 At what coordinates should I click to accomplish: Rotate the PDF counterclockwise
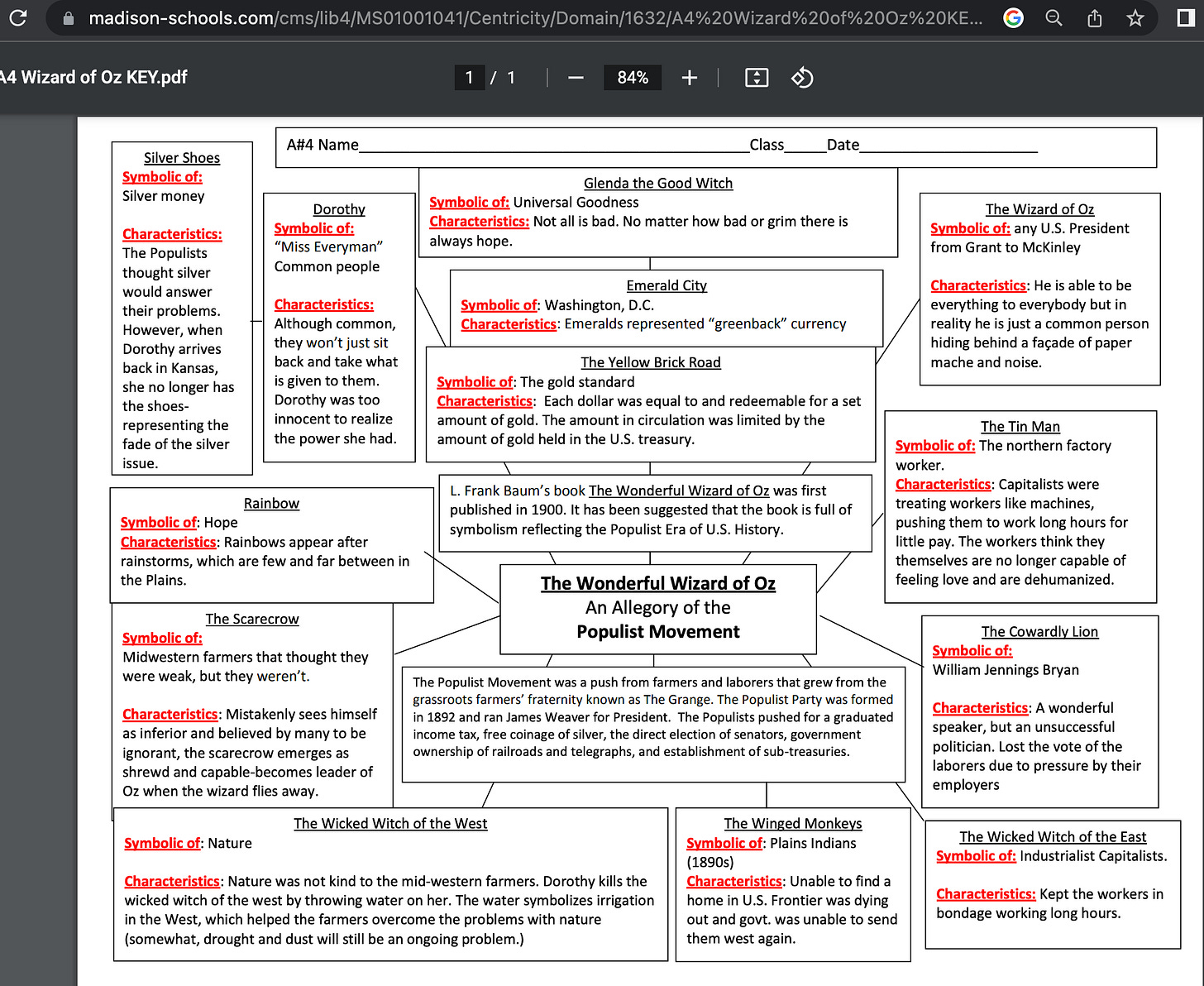tap(802, 78)
